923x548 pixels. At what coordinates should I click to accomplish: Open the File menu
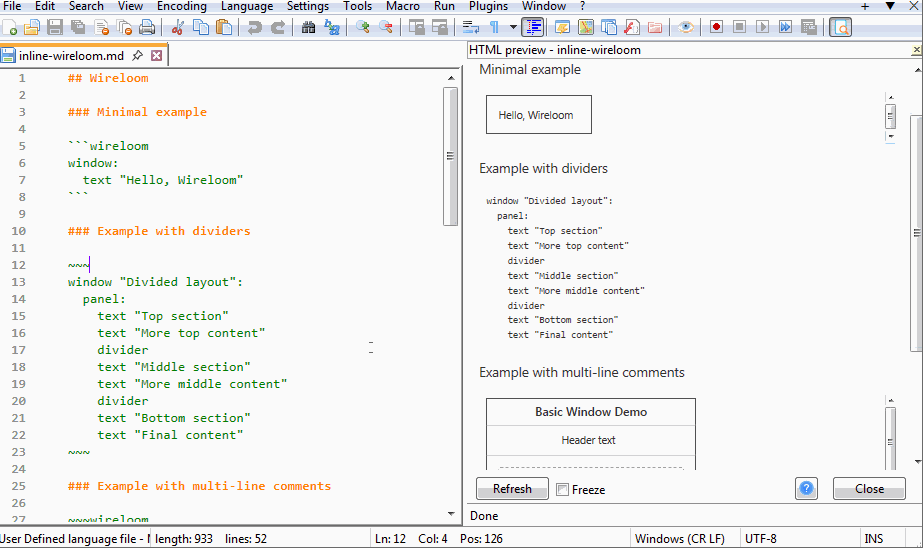(12, 6)
